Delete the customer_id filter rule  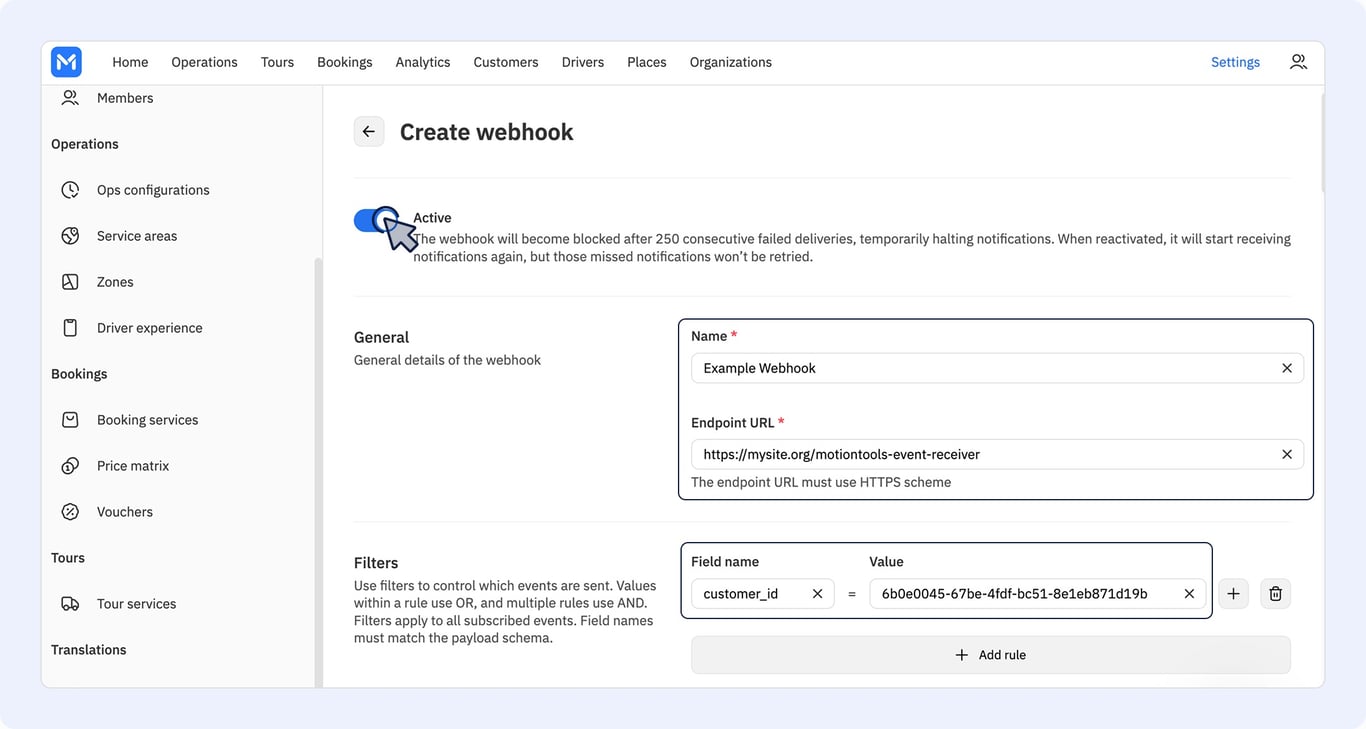click(1275, 594)
